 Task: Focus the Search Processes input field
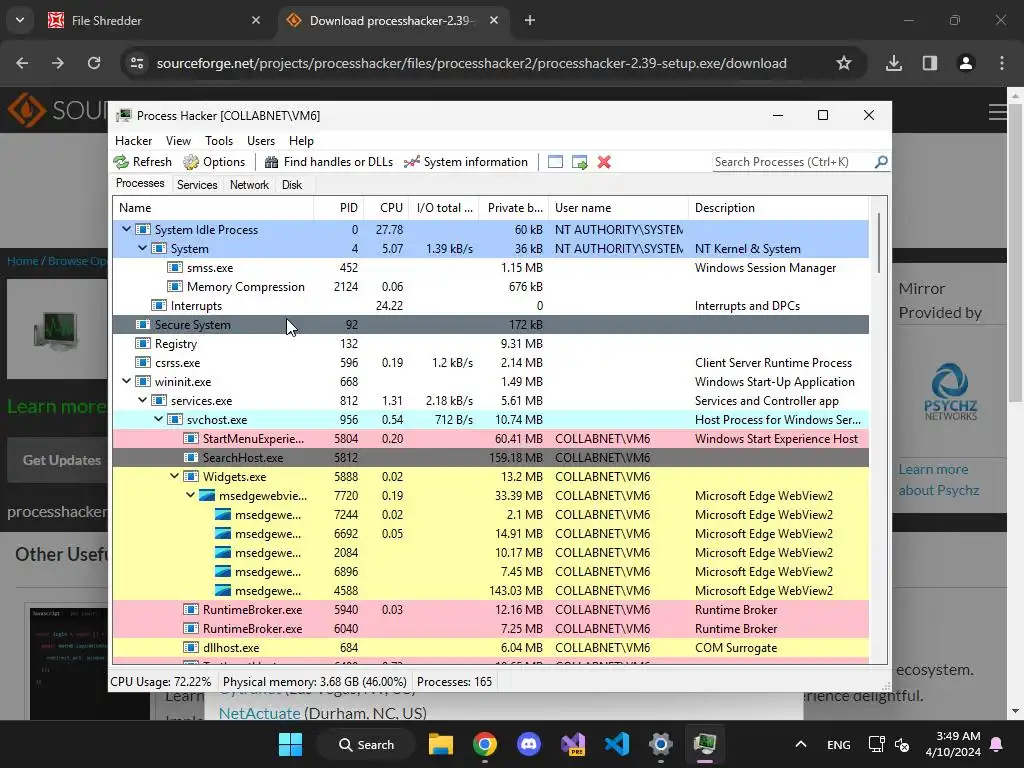pyautogui.click(x=792, y=162)
